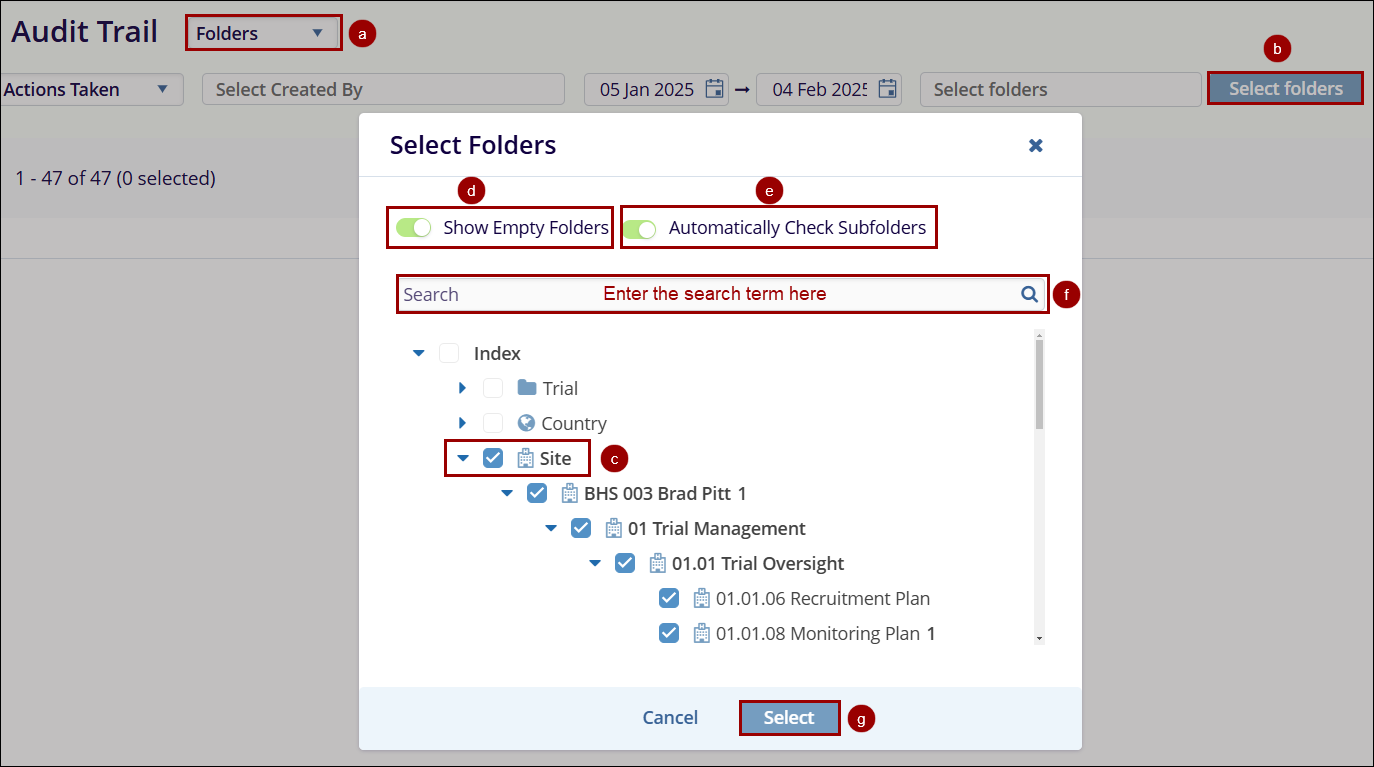Click the Trial folder icon
Viewport: 1374px width, 767px height.
pyautogui.click(x=527, y=388)
